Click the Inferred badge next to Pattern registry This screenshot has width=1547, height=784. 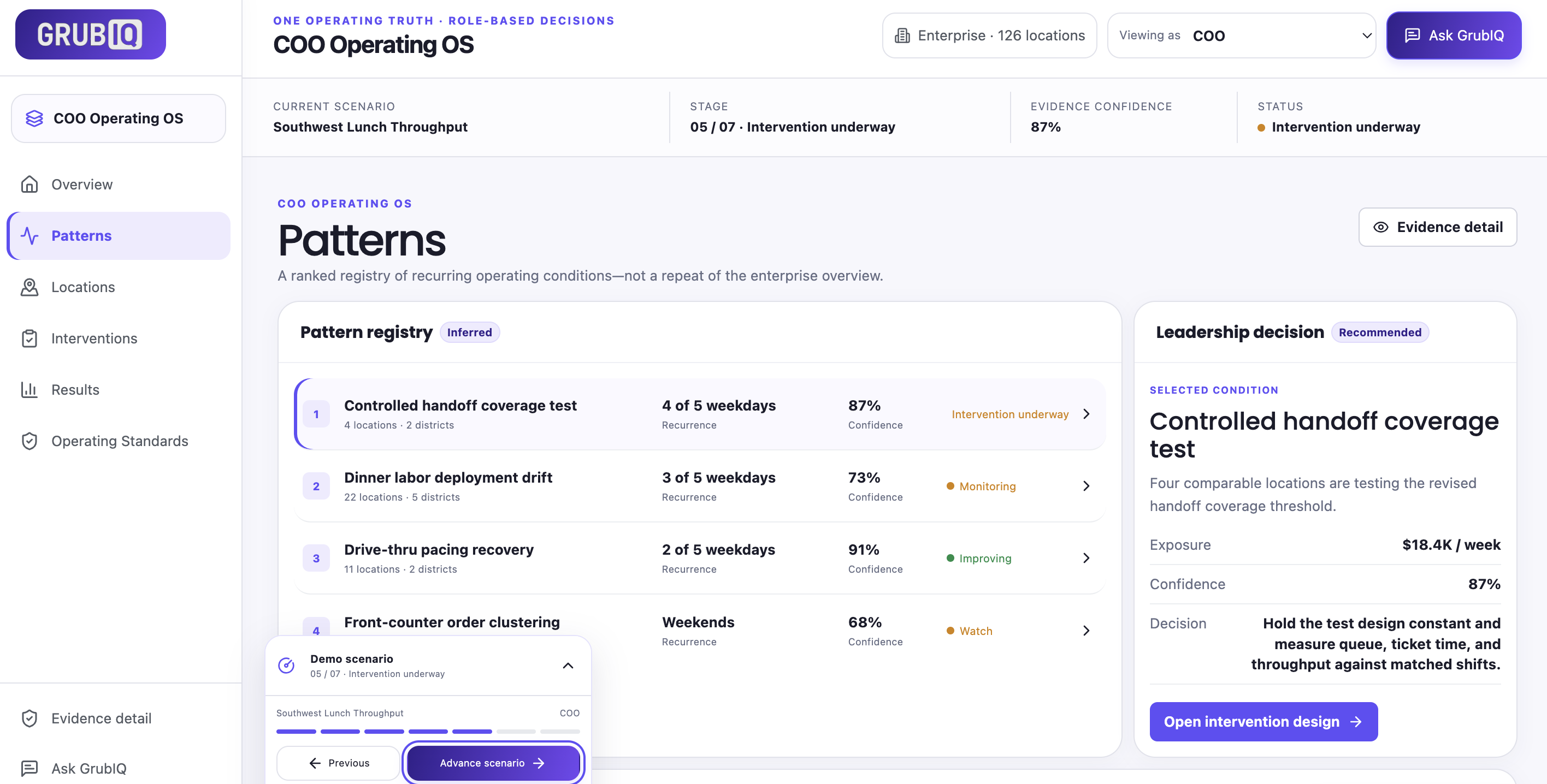(469, 332)
